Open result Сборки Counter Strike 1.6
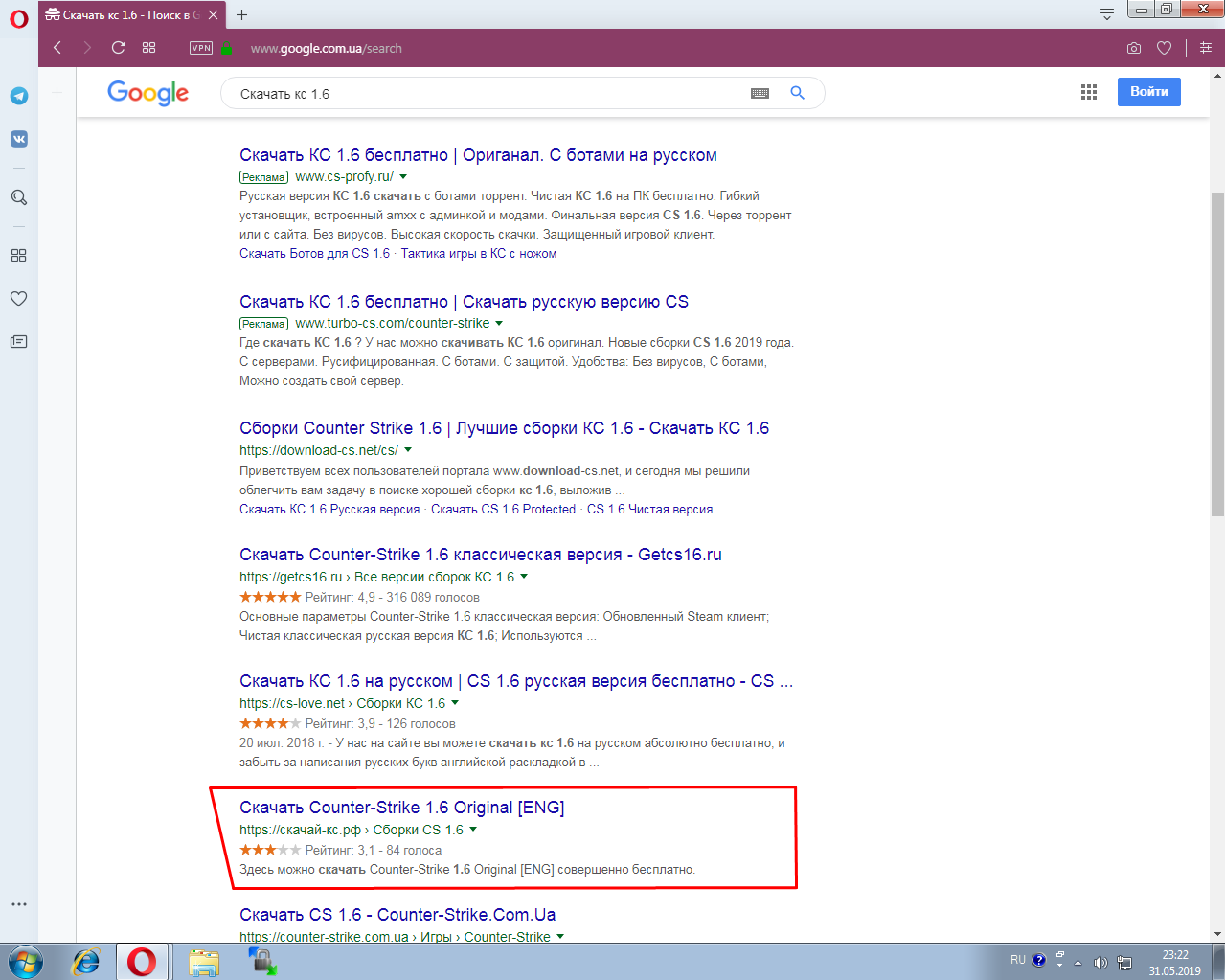1225x980 pixels. tap(504, 428)
